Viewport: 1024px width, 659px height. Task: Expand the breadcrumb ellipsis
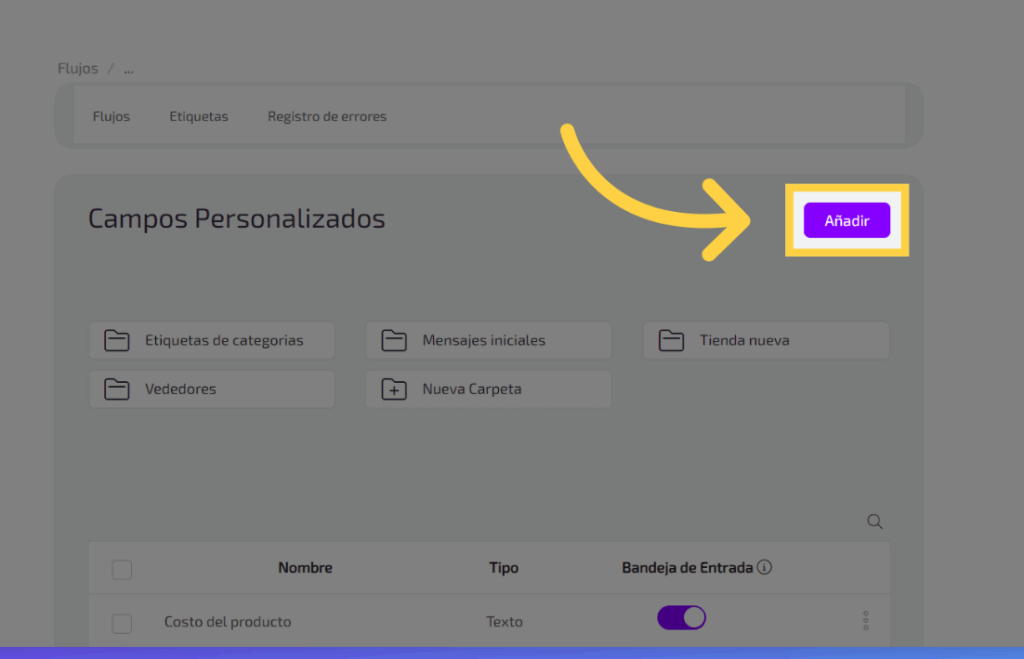(128, 69)
